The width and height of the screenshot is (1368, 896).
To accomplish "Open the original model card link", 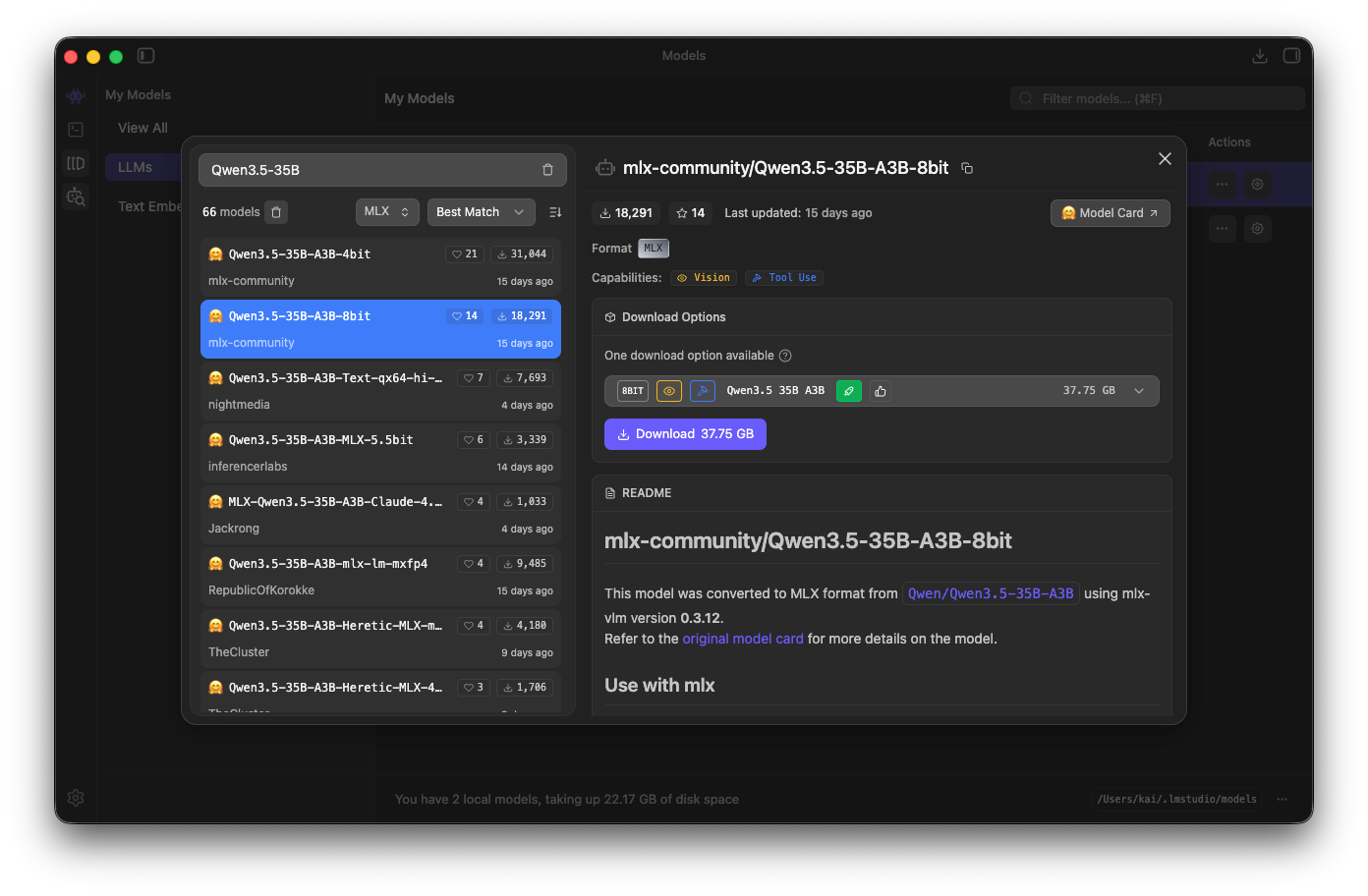I will point(742,639).
